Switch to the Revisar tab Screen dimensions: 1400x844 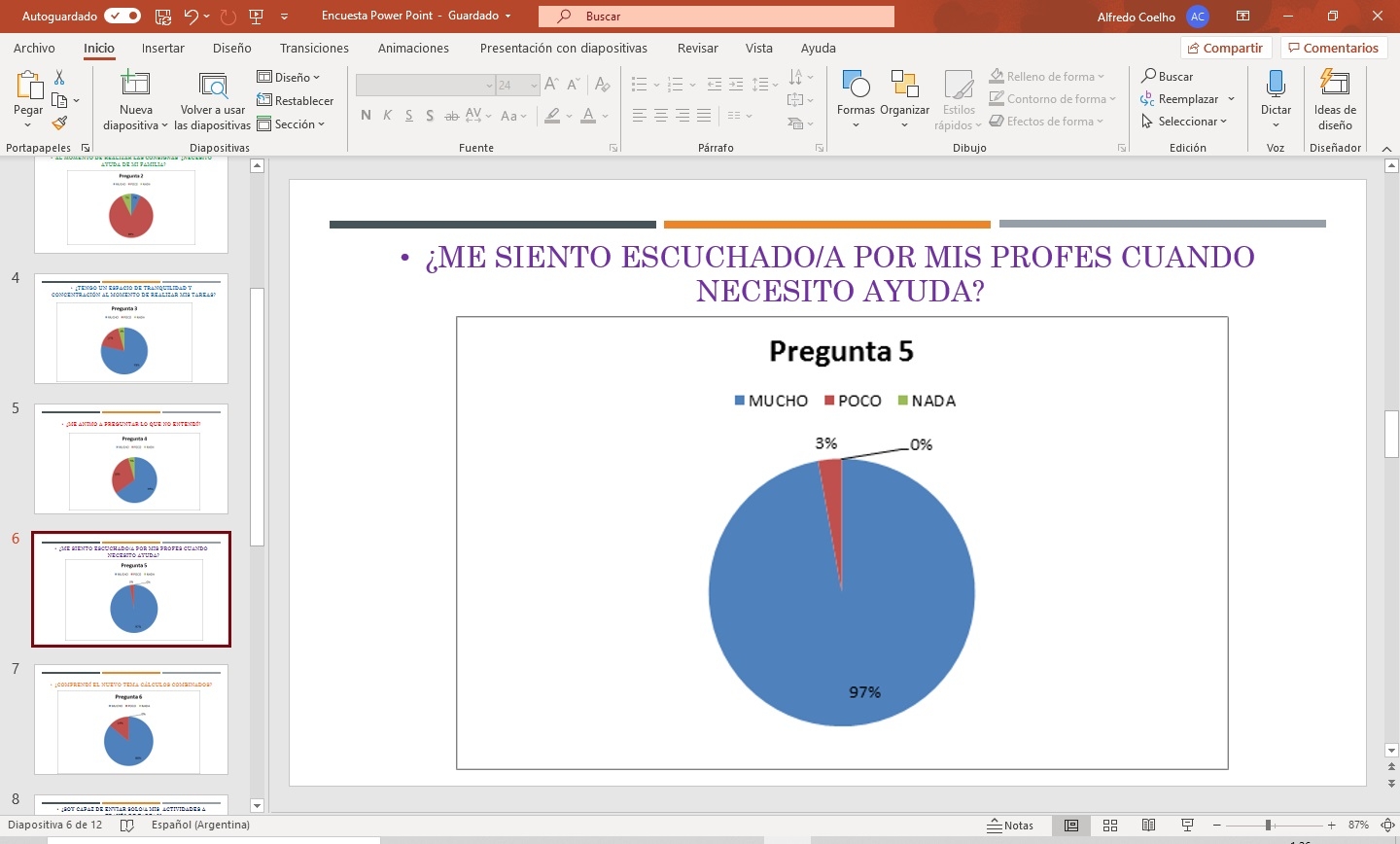697,48
